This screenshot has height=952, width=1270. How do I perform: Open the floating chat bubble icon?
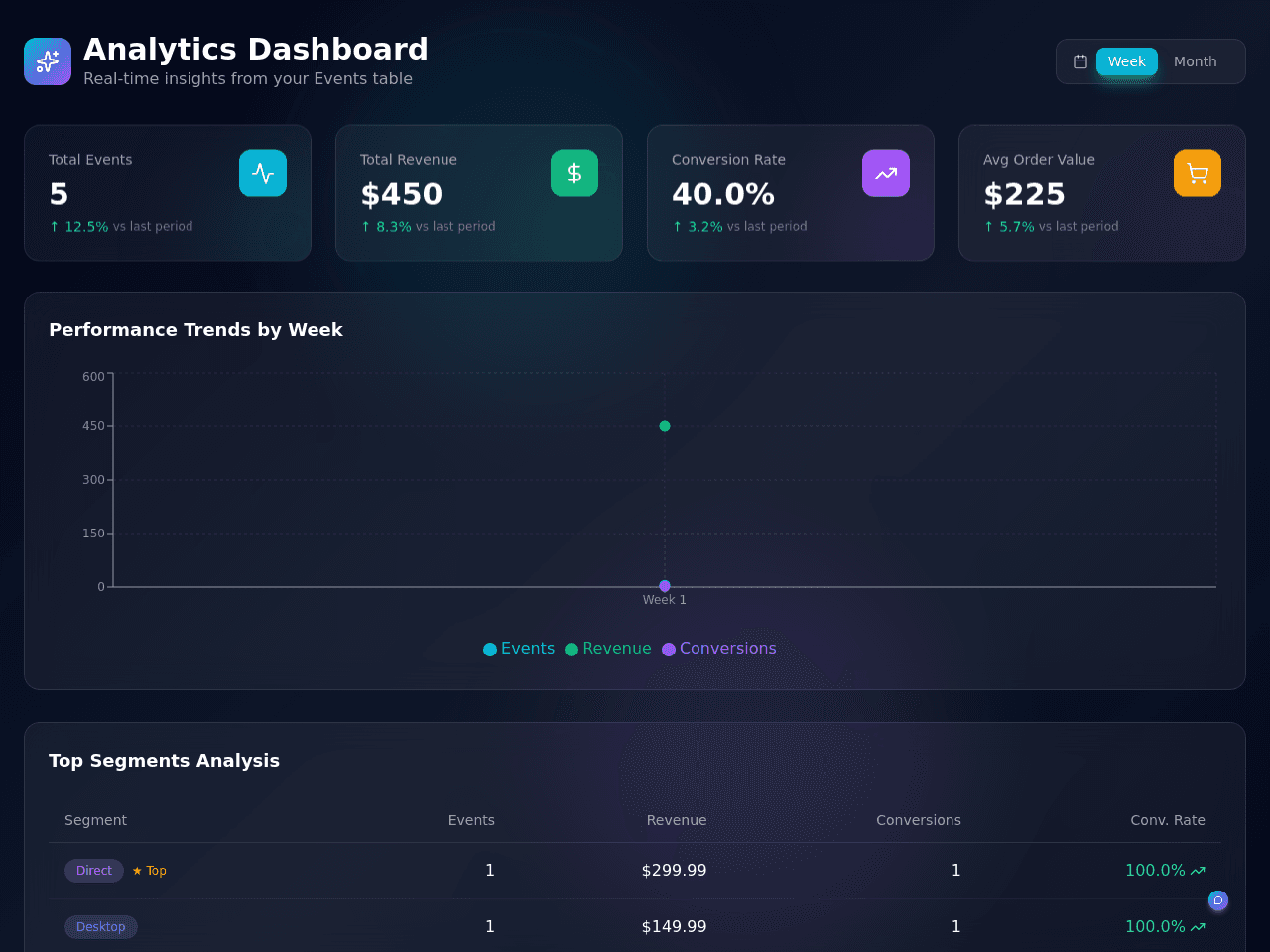pos(1218,900)
